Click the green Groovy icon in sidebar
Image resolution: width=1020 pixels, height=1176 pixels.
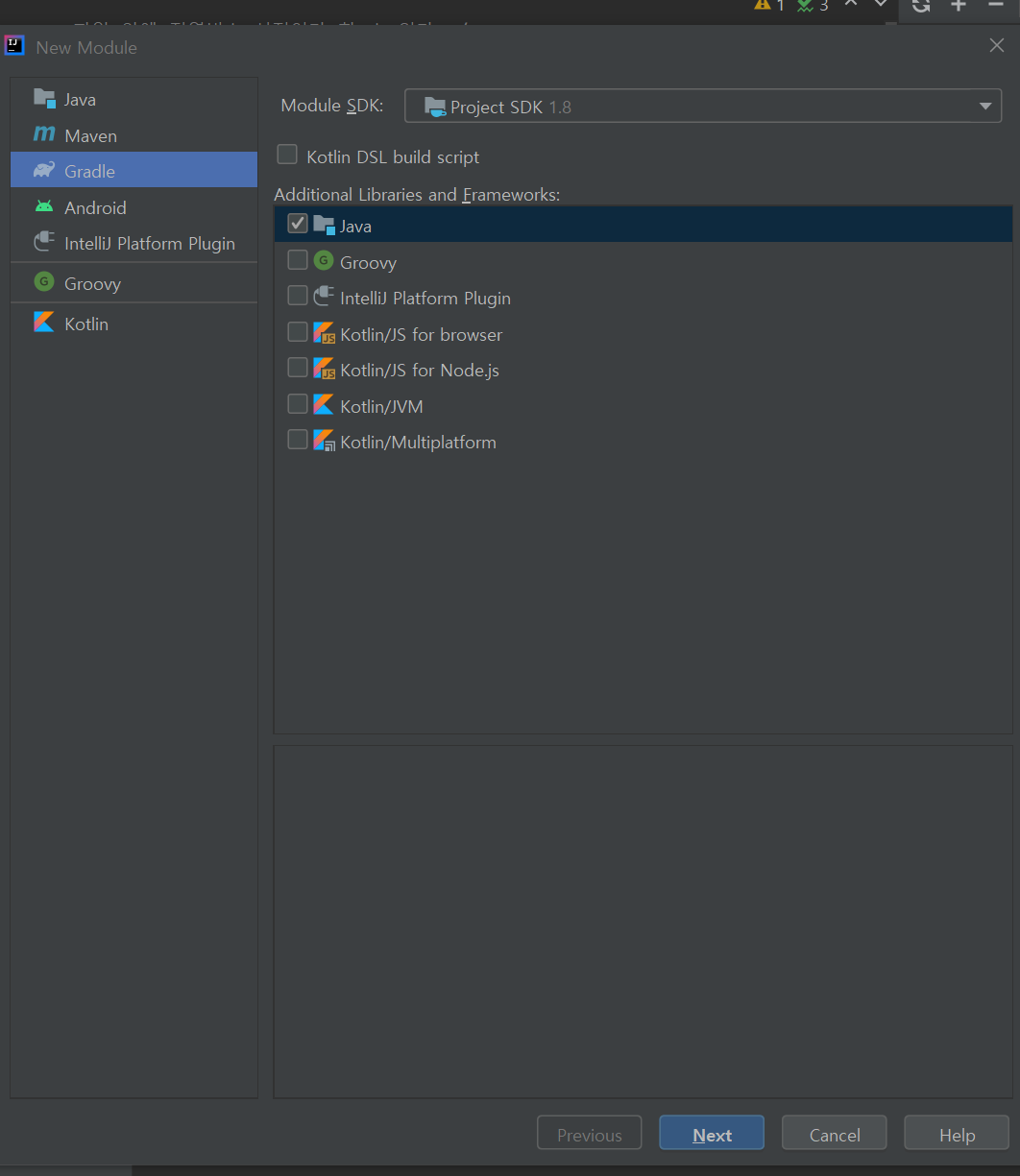coord(44,282)
